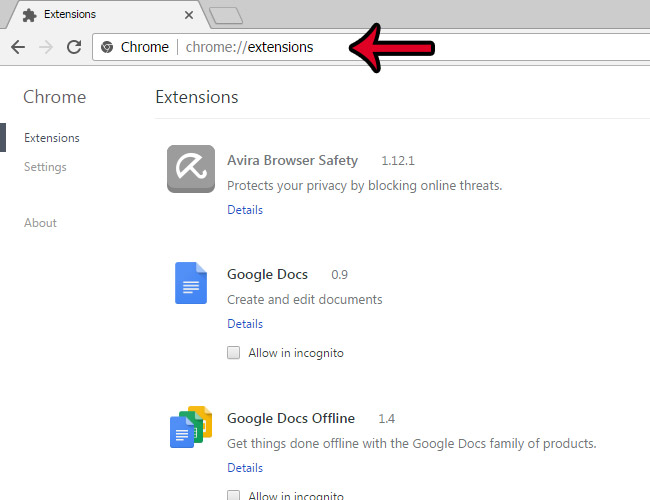Click 'Get things done offline' description text
The height and width of the screenshot is (500, 650).
click(x=412, y=443)
